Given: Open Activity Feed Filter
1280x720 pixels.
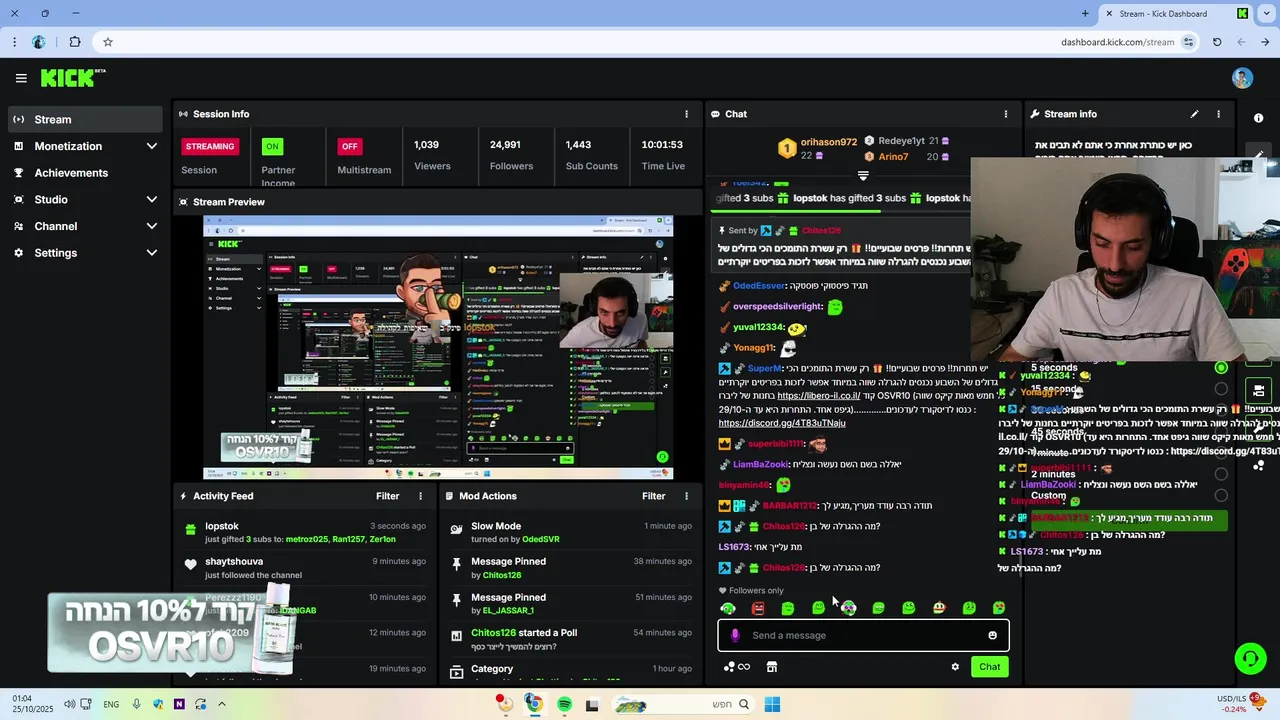Looking at the screenshot, I should (387, 496).
